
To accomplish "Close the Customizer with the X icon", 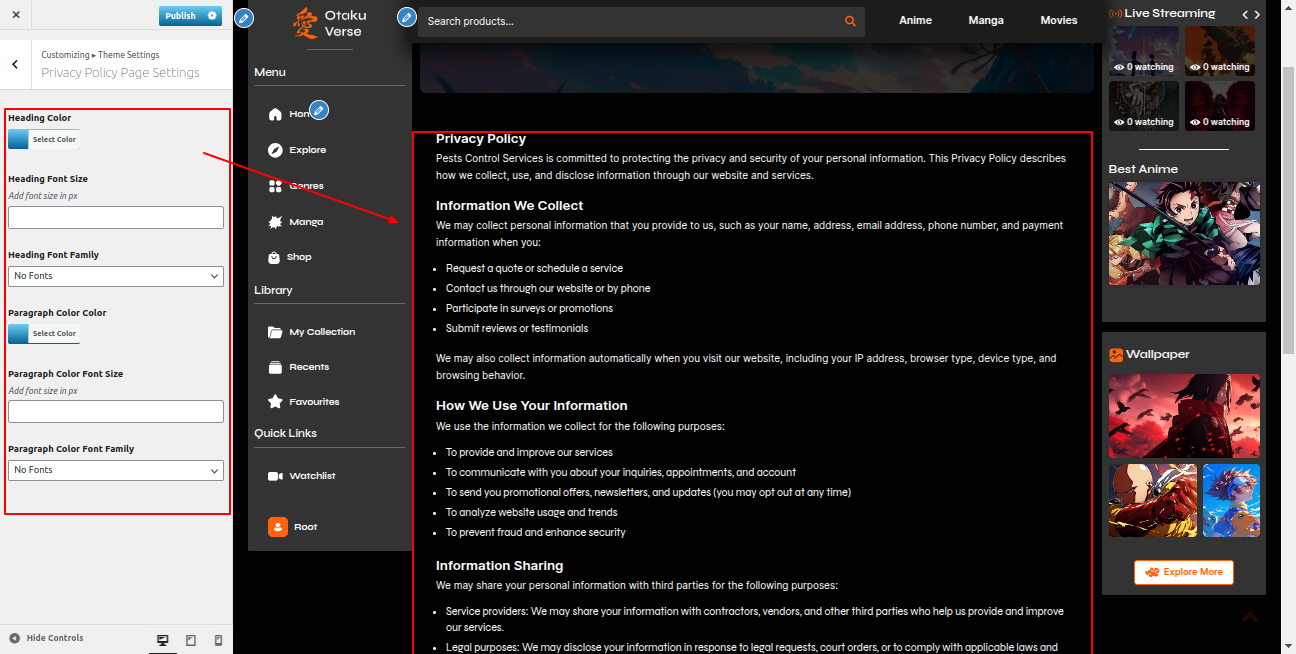I will pyautogui.click(x=16, y=16).
